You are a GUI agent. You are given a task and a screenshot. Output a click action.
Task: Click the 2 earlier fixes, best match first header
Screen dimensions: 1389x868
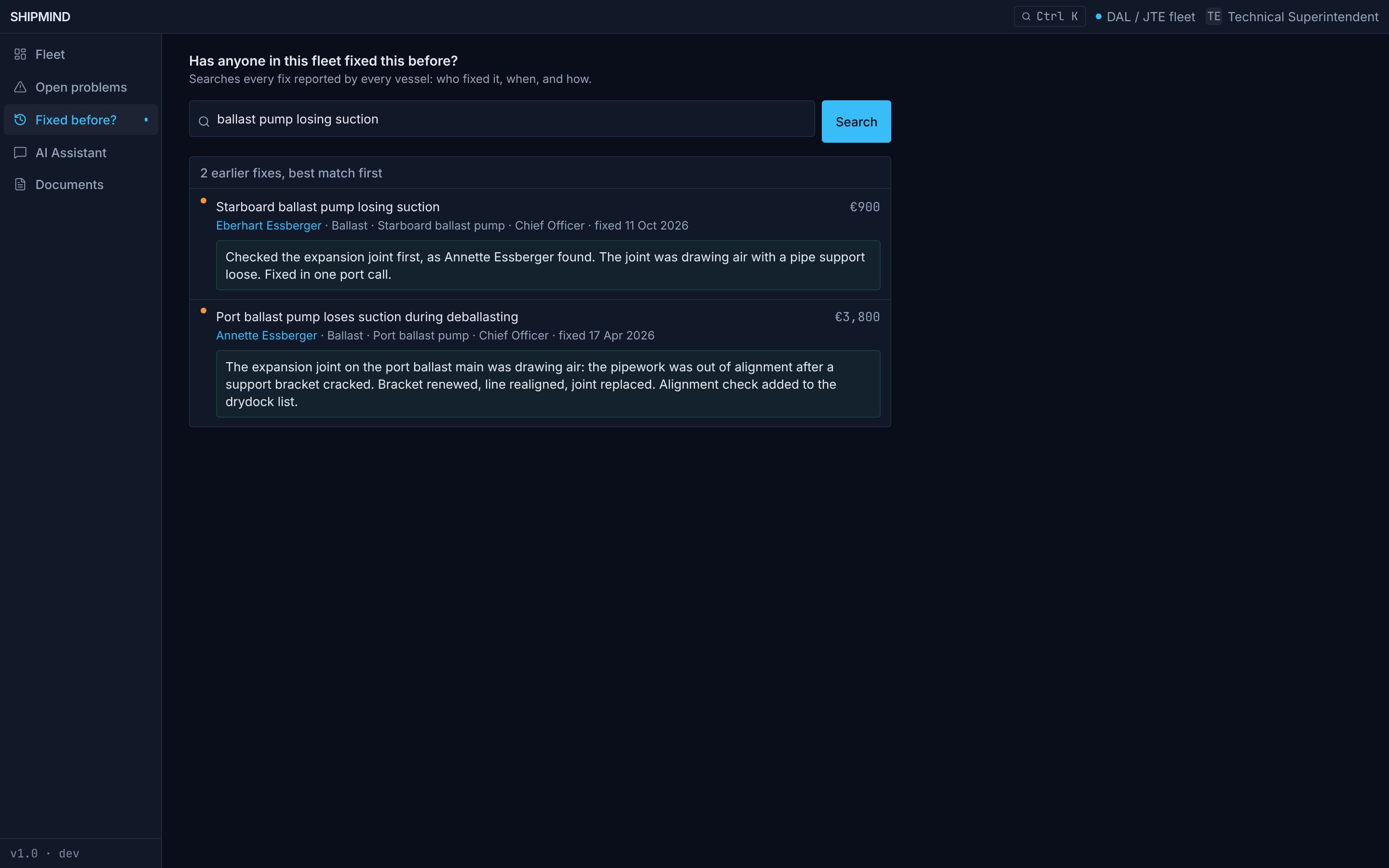[x=291, y=173]
